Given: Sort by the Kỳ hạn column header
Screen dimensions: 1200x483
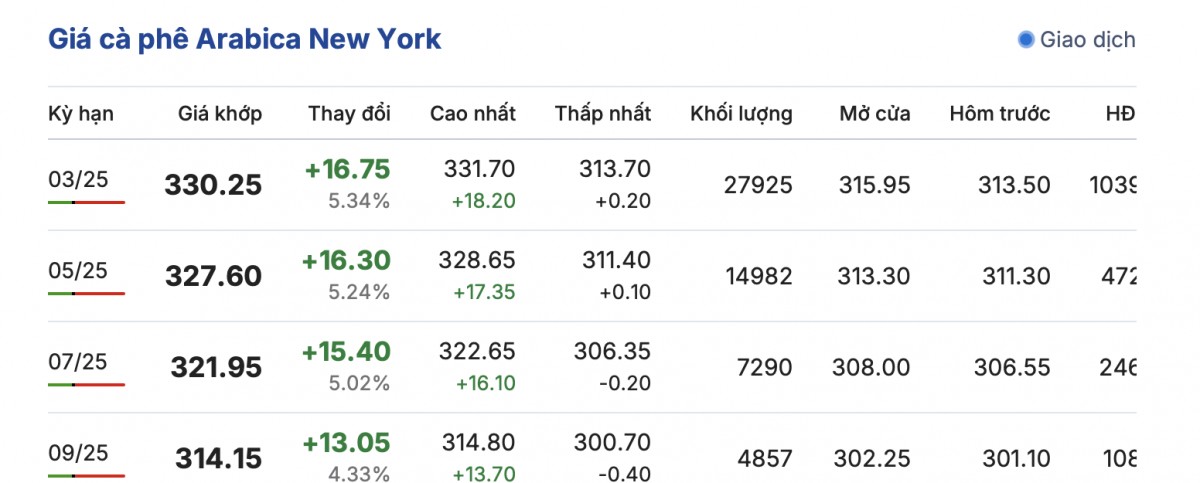Looking at the screenshot, I should click(x=81, y=113).
